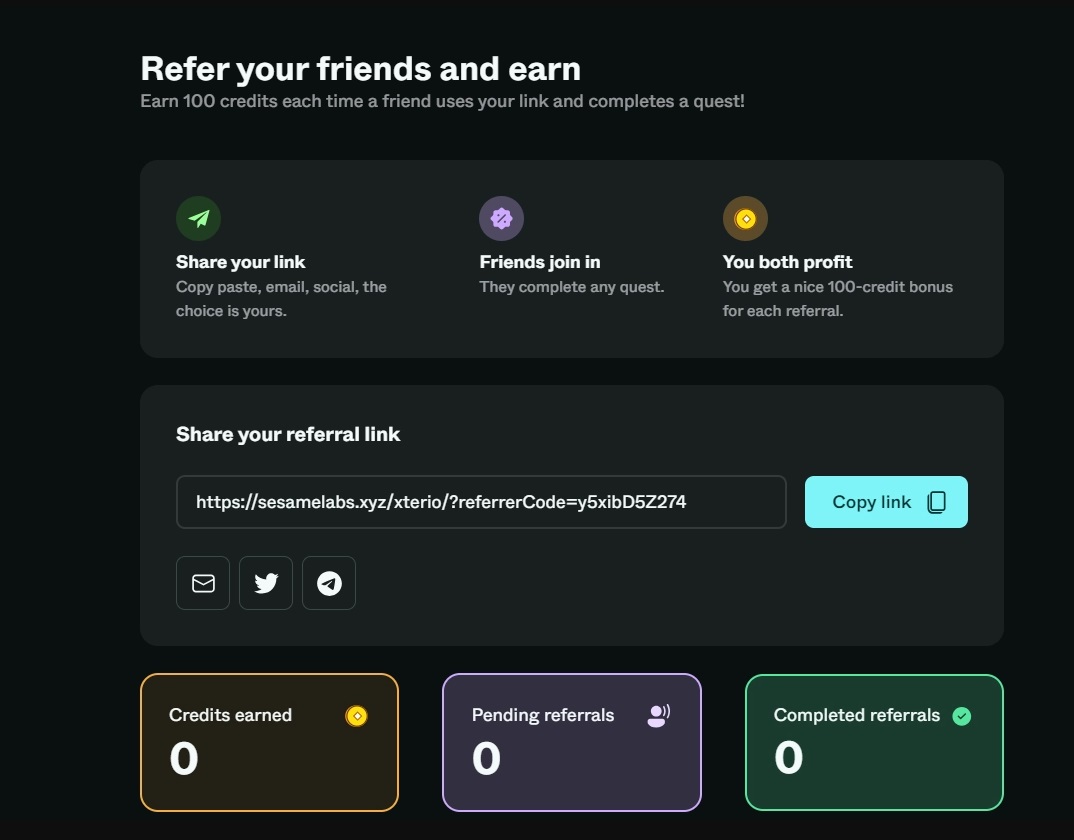Click the clipboard icon on Copy link button
Viewport: 1074px width, 840px height.
[937, 502]
